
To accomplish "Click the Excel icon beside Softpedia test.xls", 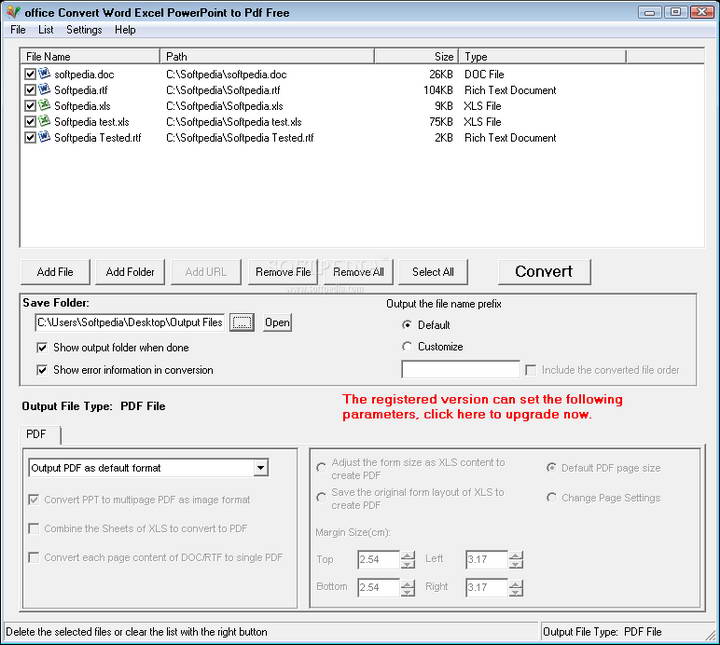I will pos(44,121).
